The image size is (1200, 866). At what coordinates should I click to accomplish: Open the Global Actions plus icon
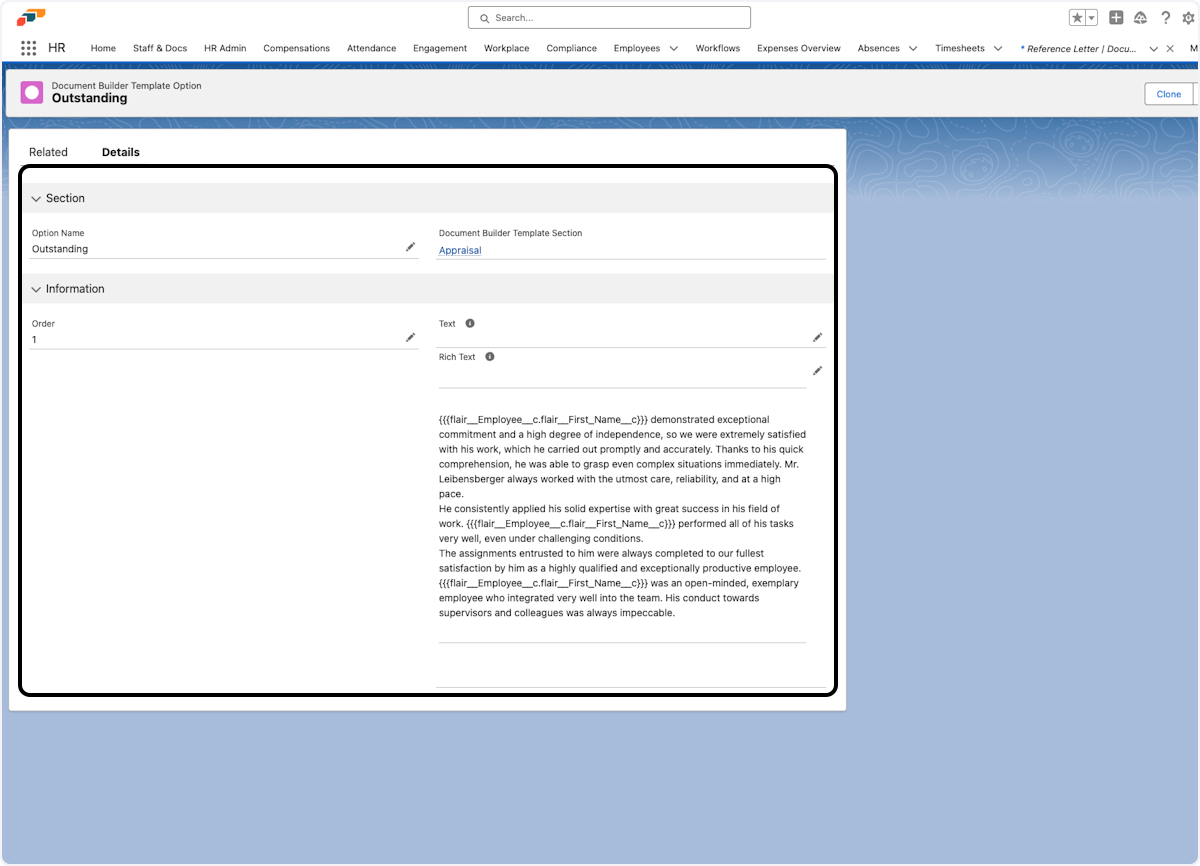point(1116,18)
